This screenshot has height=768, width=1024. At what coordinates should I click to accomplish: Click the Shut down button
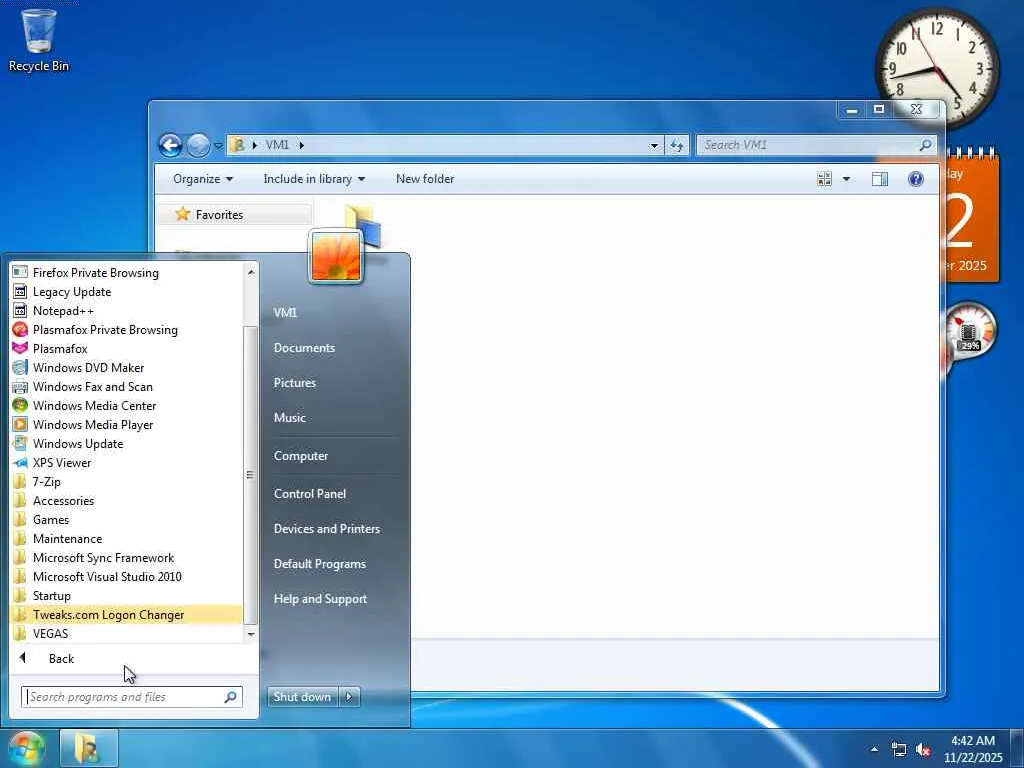point(302,697)
